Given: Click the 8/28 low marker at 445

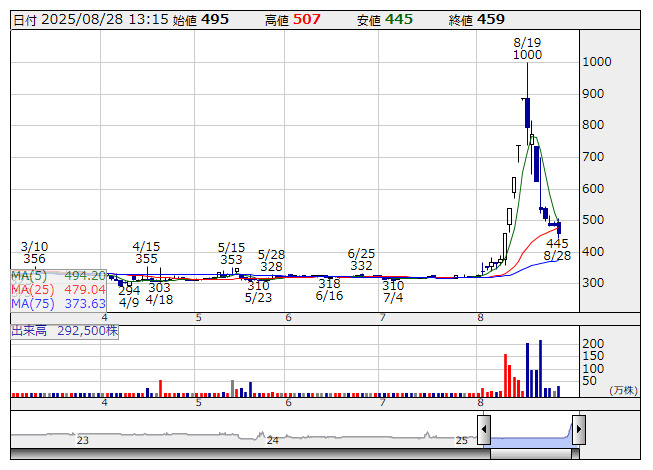Looking at the screenshot, I should [557, 250].
